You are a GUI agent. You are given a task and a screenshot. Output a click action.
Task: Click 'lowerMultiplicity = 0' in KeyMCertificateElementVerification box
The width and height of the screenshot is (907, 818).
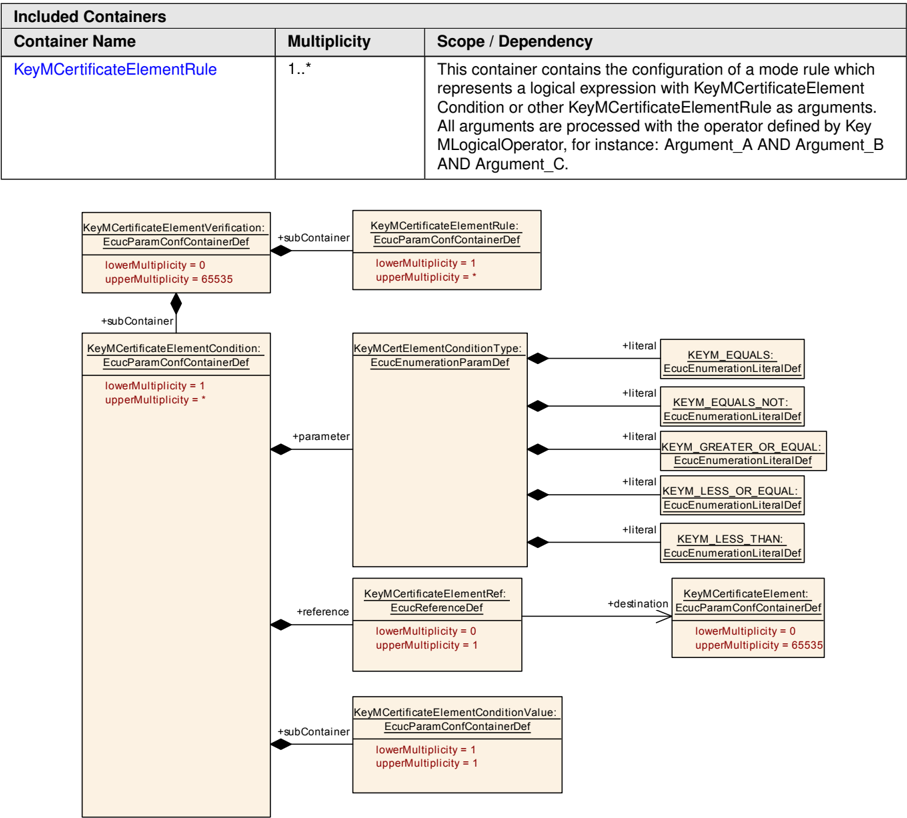pos(155,266)
